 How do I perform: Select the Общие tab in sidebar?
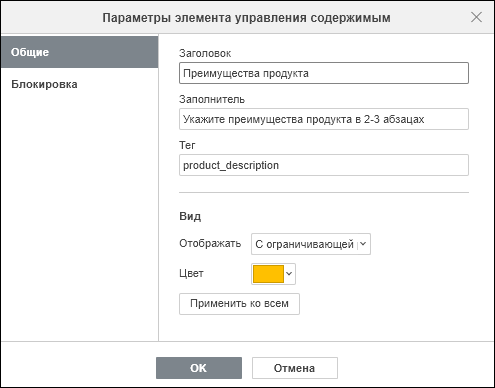[79, 52]
